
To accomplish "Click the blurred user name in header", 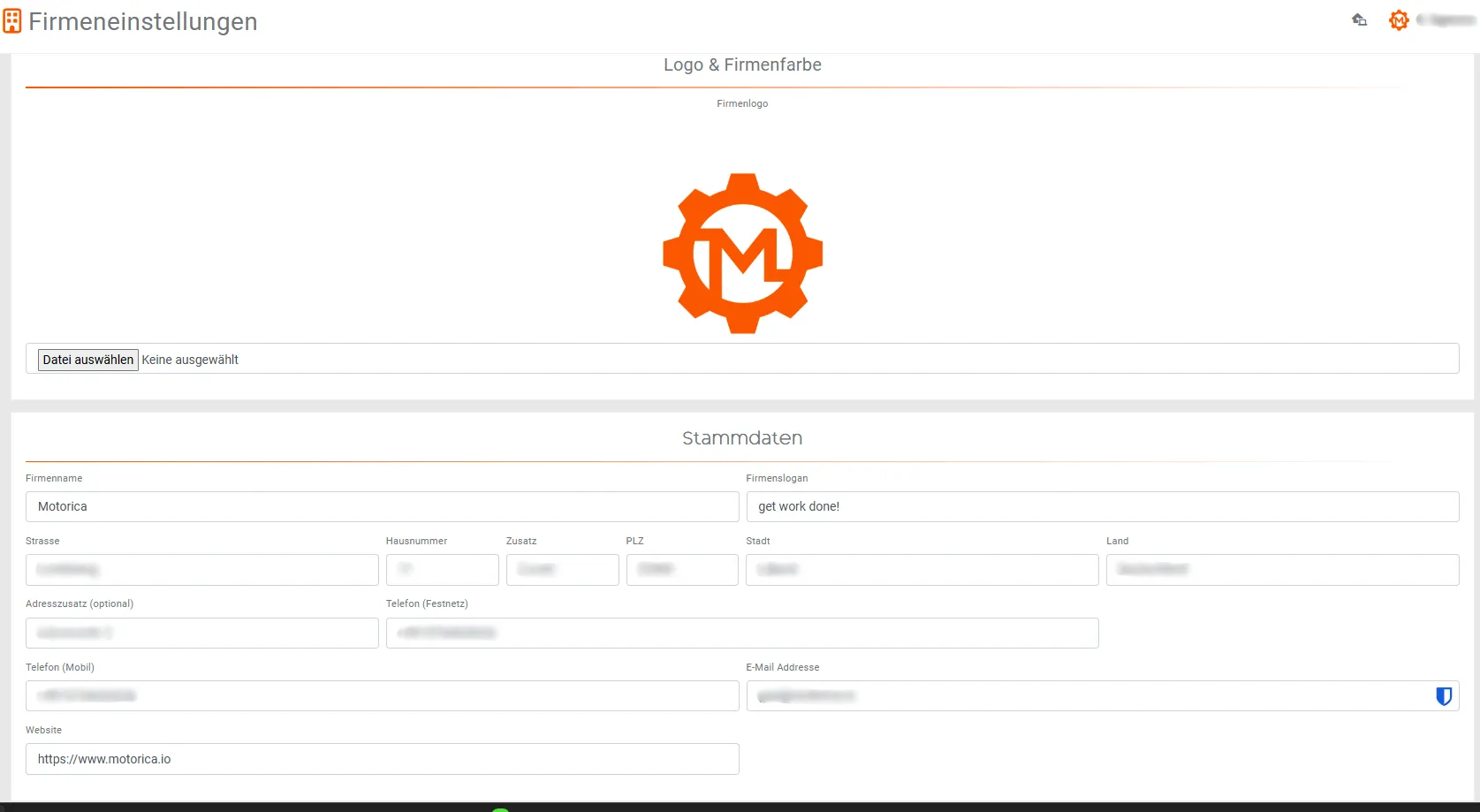I will [x=1446, y=19].
